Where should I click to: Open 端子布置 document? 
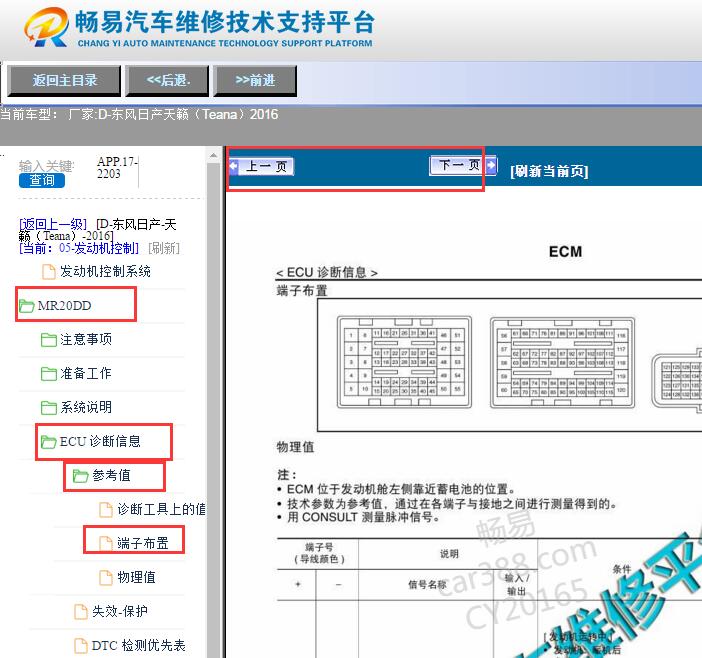pyautogui.click(x=143, y=543)
